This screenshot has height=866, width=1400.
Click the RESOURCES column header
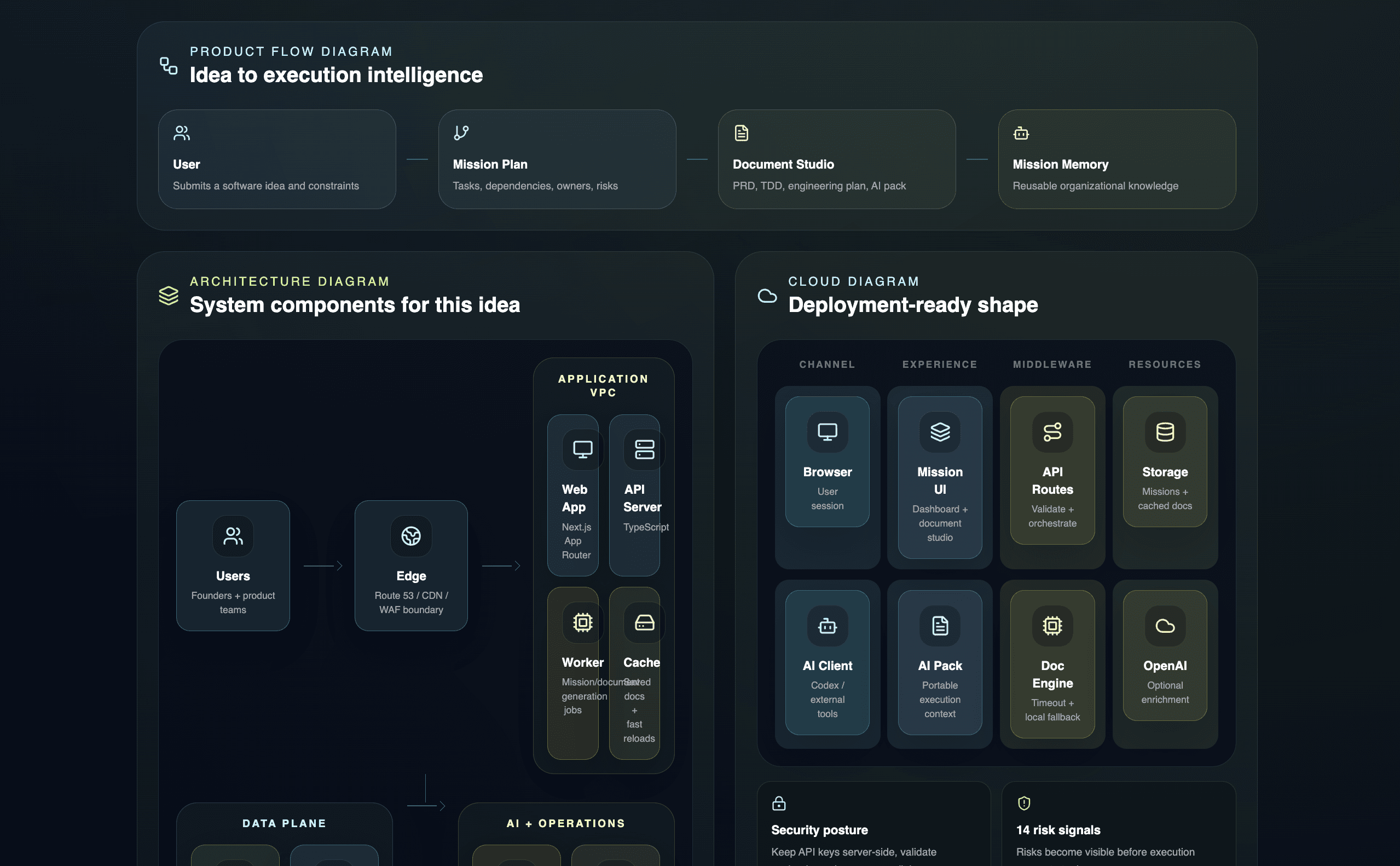tap(1165, 365)
